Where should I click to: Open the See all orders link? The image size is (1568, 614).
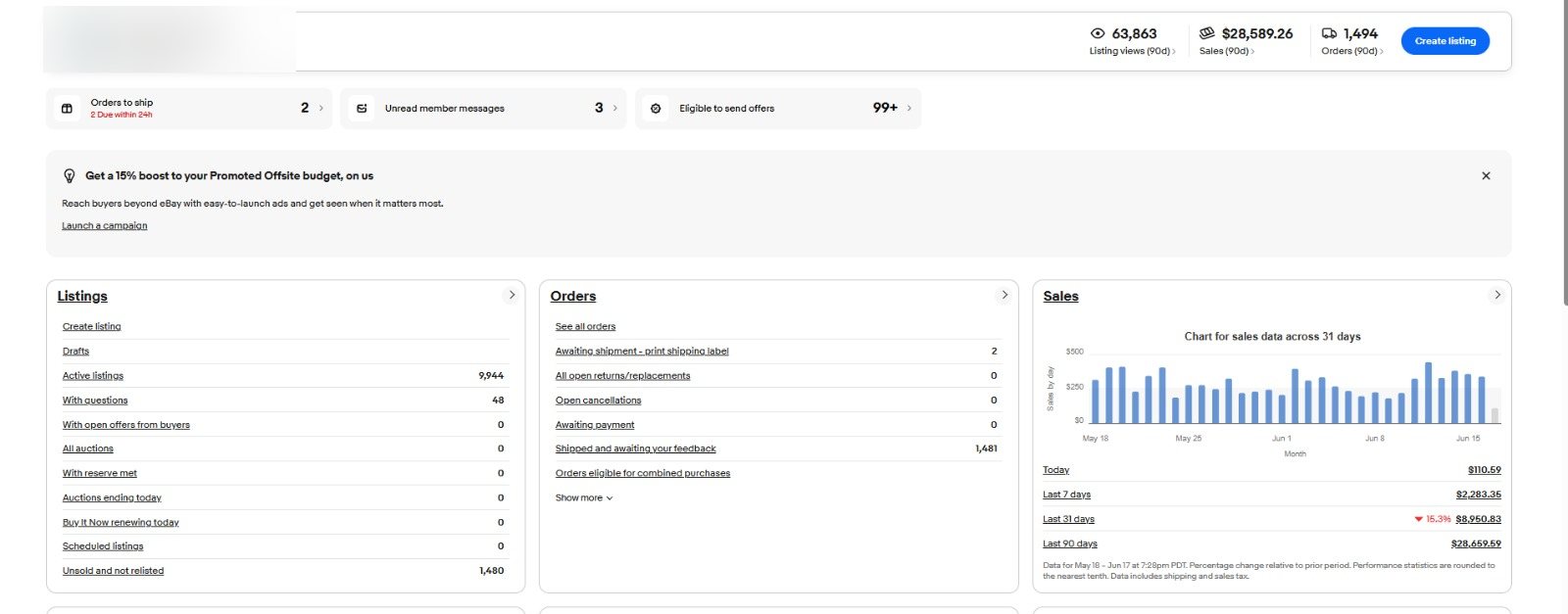coord(585,327)
